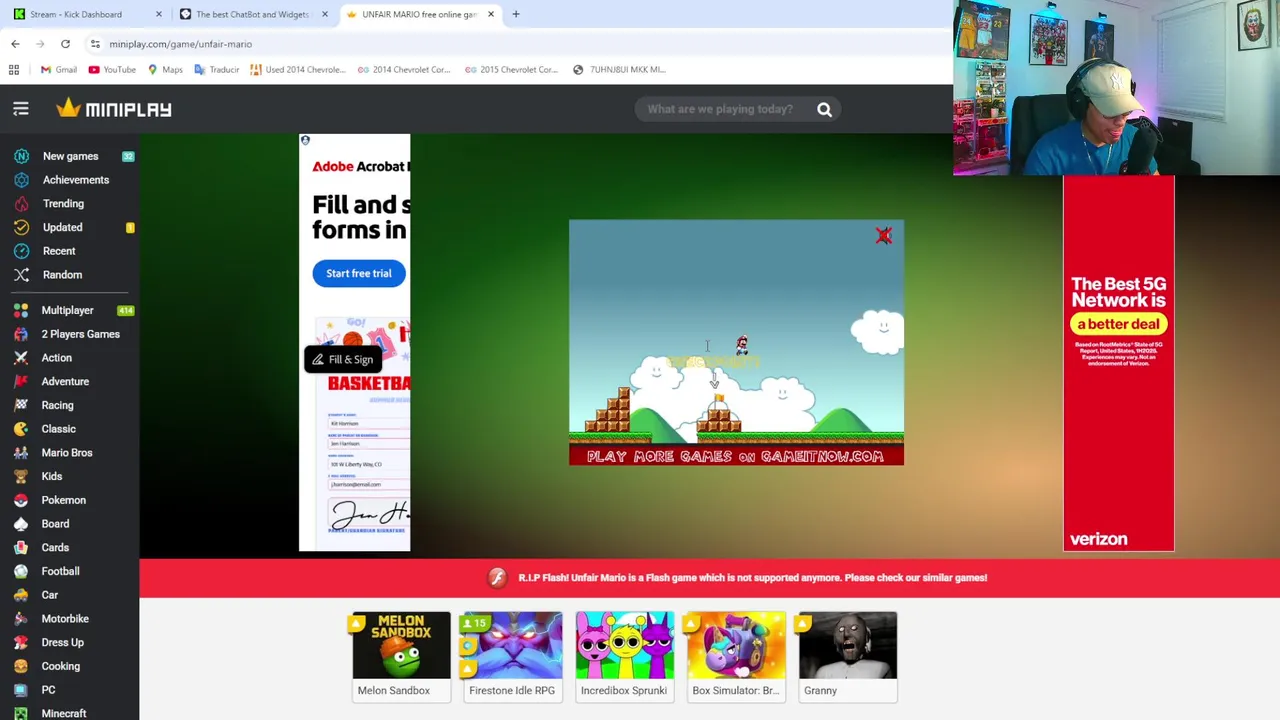Close the Kick Dashboard tab
The height and width of the screenshot is (720, 1280).
click(x=158, y=14)
